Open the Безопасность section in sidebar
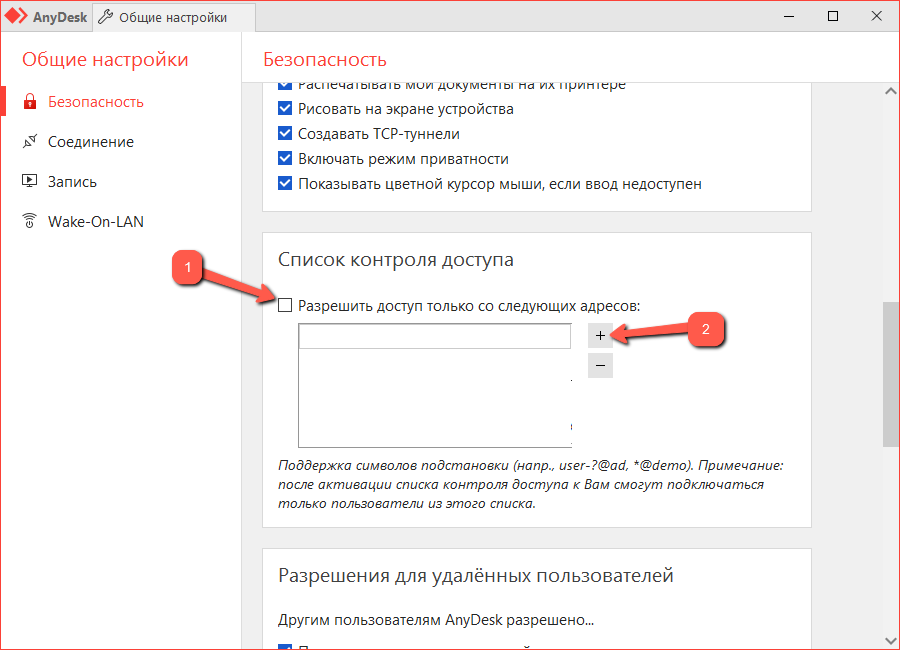The image size is (900, 650). (95, 102)
